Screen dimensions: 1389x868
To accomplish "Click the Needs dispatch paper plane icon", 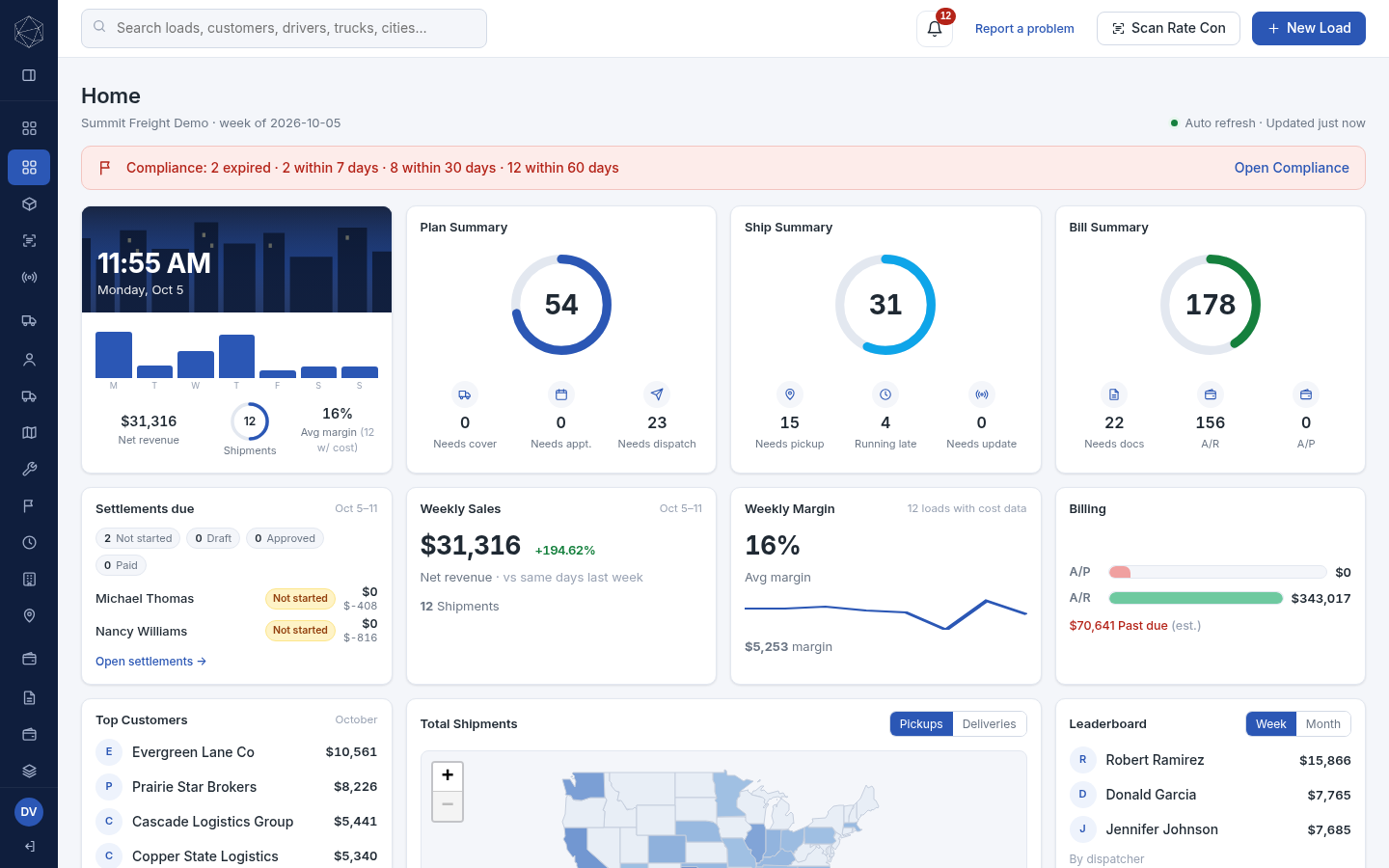I will pos(657,394).
